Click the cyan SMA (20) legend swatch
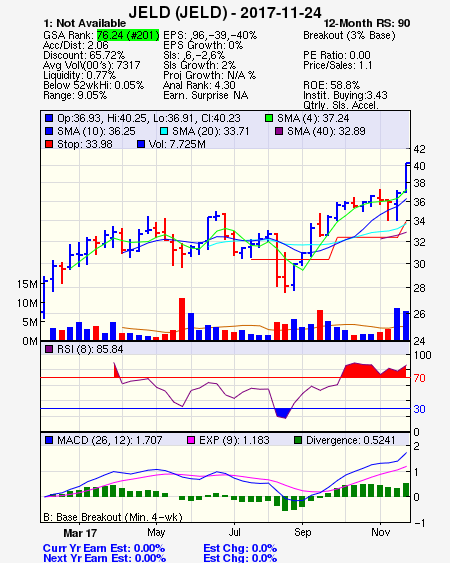 pos(164,131)
